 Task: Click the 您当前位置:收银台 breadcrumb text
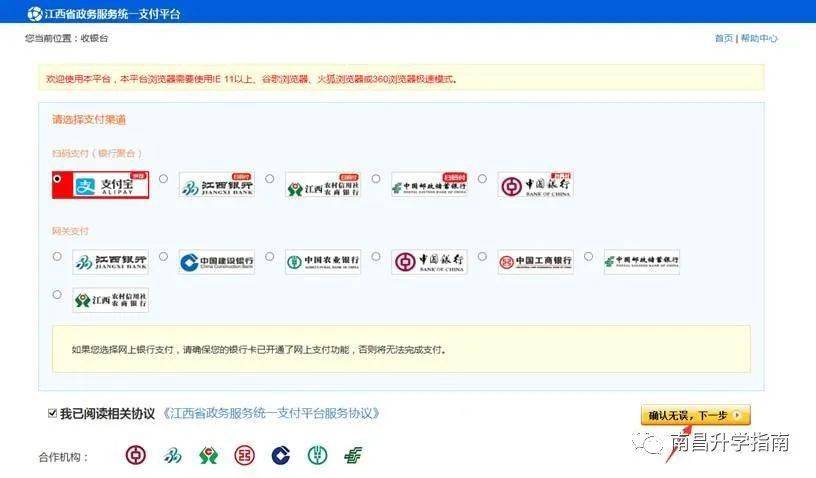tap(67, 38)
